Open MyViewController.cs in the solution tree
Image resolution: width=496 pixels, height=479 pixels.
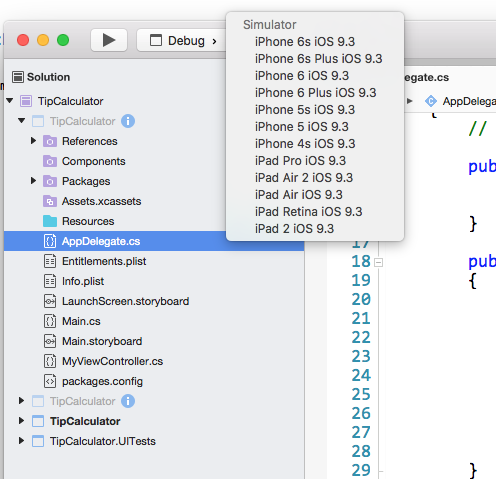coord(112,361)
